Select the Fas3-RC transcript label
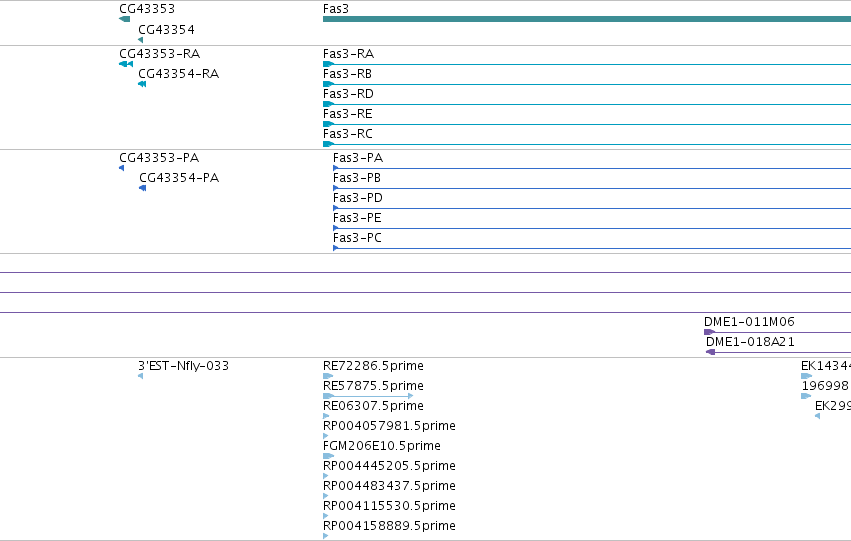Viewport: 851px width, 541px height. pyautogui.click(x=348, y=134)
